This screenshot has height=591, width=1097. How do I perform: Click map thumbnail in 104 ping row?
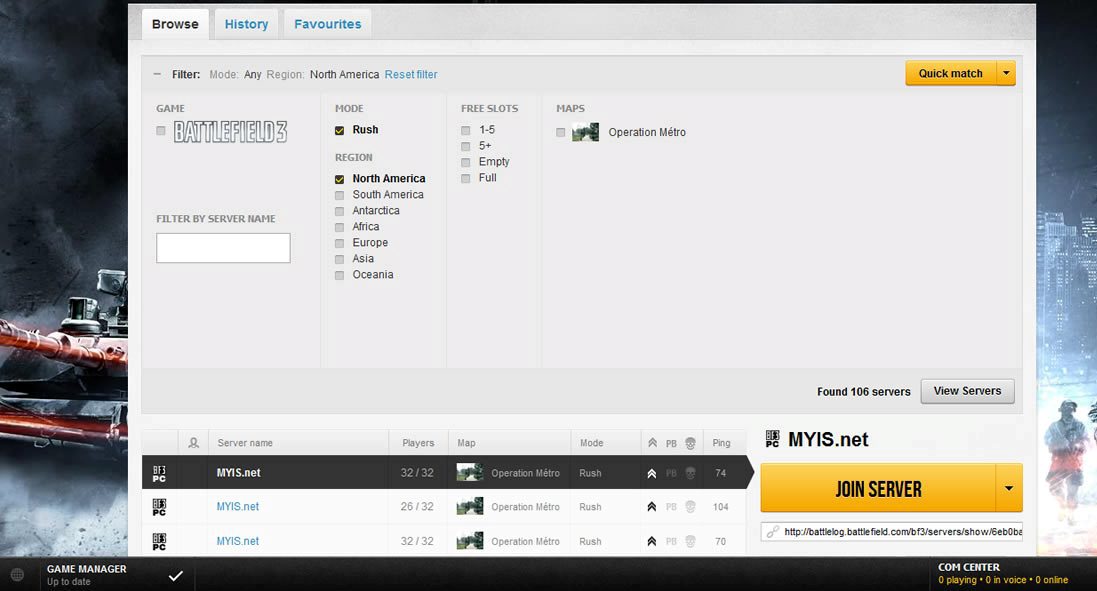click(x=469, y=506)
